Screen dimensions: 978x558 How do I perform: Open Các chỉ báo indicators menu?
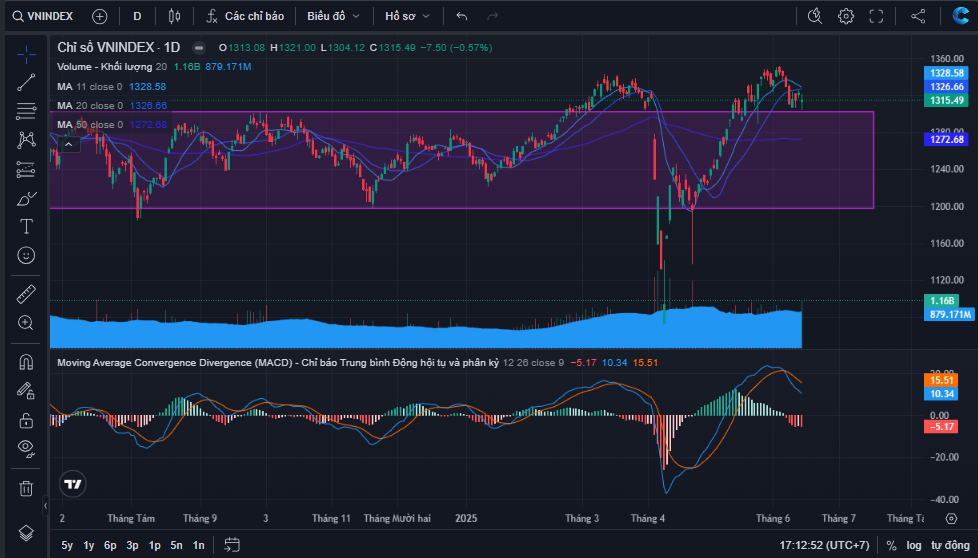(x=245, y=16)
